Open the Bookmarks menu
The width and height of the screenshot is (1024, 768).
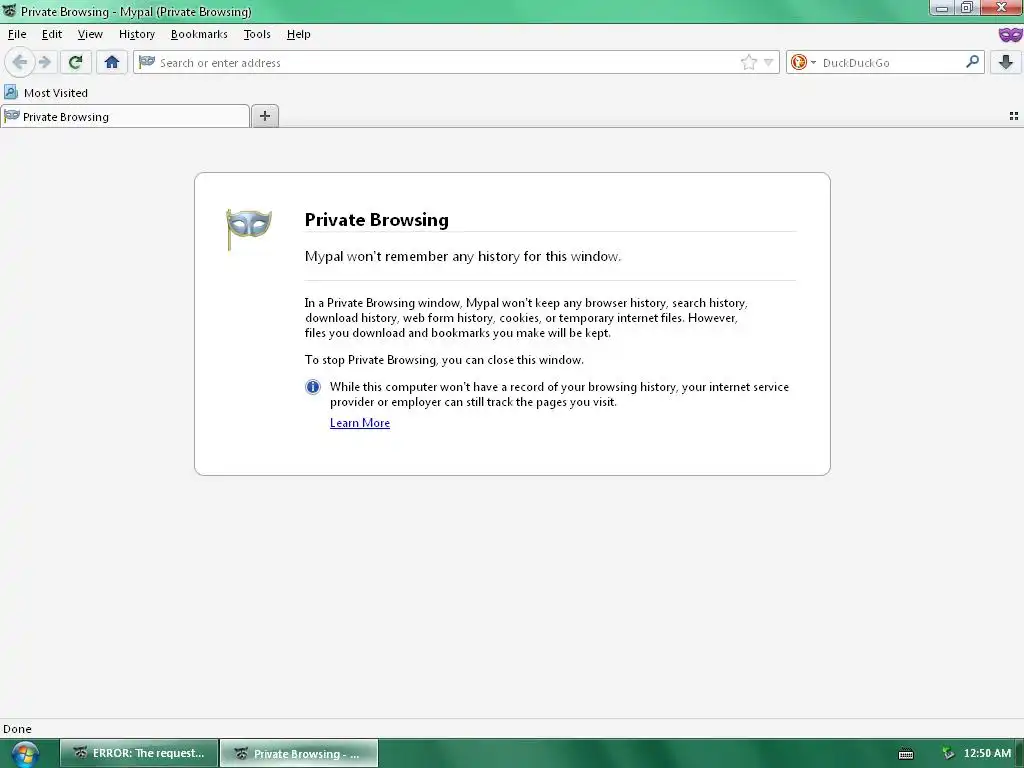pos(199,34)
